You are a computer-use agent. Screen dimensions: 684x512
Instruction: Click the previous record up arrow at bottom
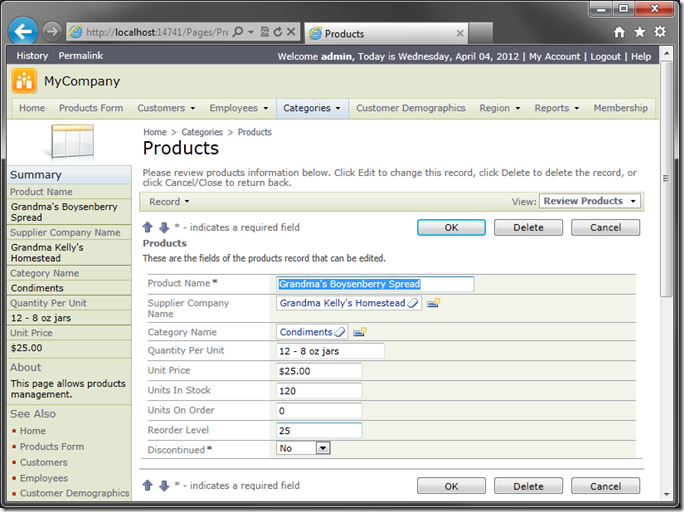coord(147,485)
